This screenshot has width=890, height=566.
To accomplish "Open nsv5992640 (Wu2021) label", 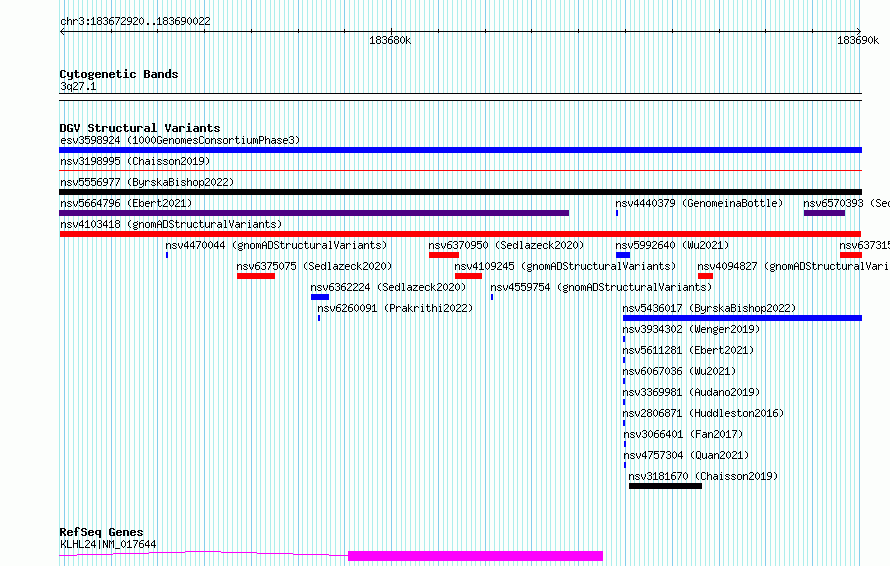I will [x=672, y=245].
